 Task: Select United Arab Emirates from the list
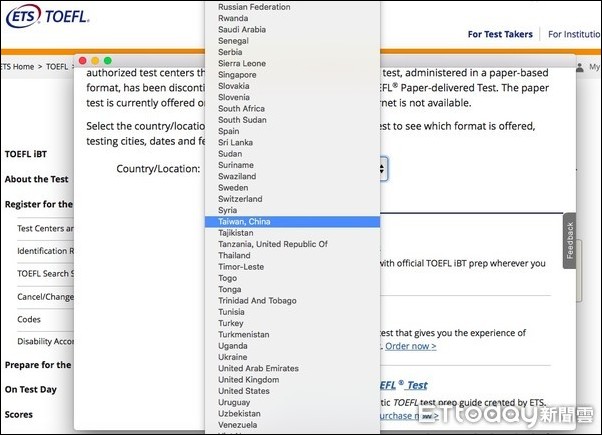pos(258,369)
